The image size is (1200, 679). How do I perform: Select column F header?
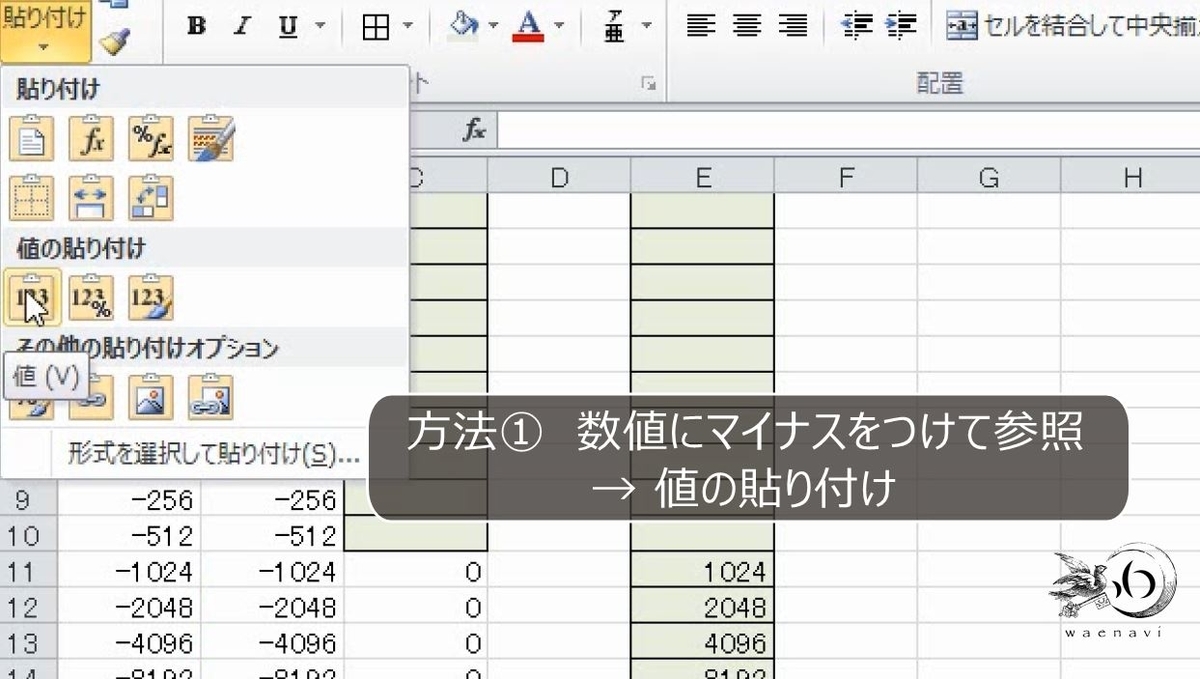(x=846, y=178)
